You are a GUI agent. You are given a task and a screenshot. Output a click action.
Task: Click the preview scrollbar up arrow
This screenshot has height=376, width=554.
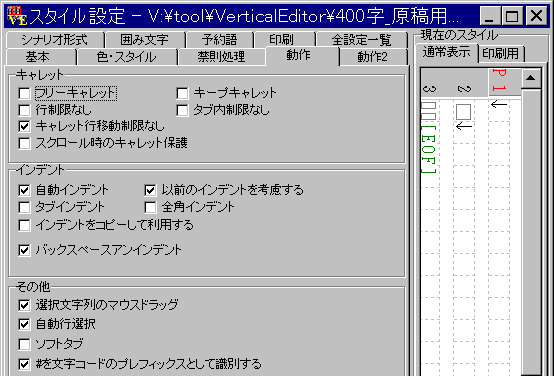pos(531,78)
